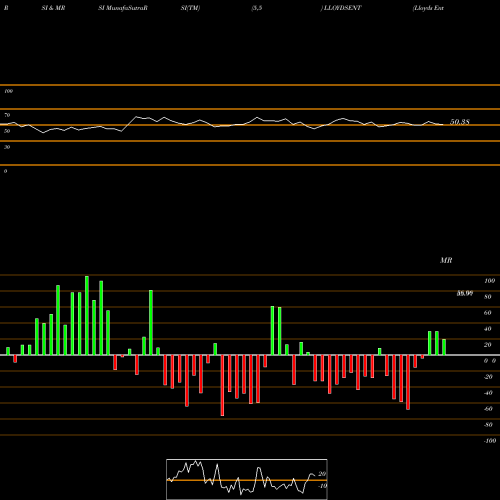Viewport: 500px width, 500px height.
Task: Open the mini overview chart thumbnail
Action: pos(247,479)
